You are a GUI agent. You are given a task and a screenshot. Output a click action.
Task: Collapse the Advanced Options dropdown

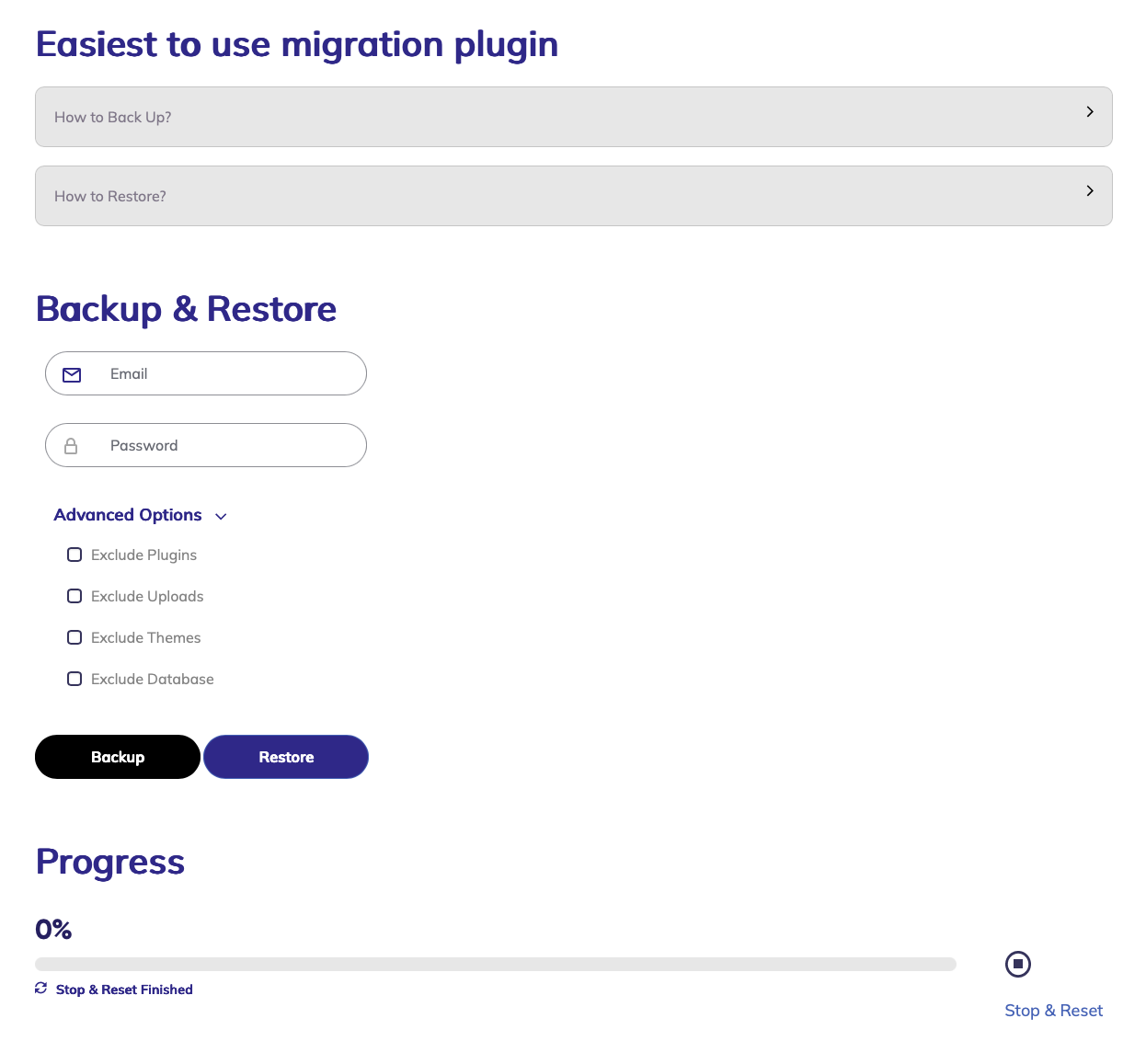[140, 515]
